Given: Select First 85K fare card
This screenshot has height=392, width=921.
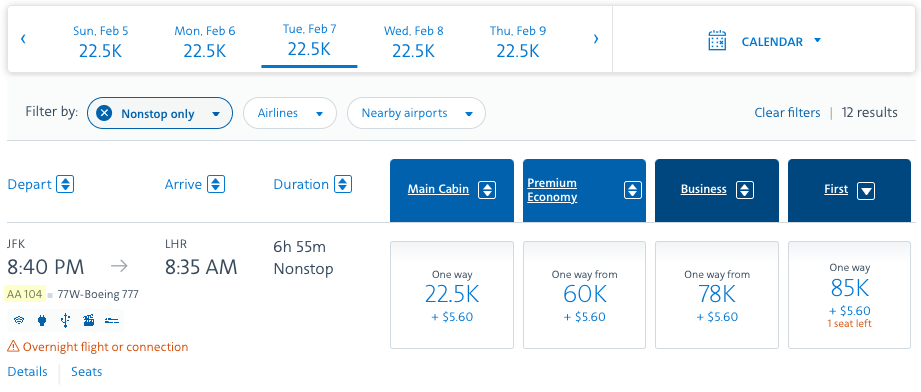Looking at the screenshot, I should tap(849, 295).
